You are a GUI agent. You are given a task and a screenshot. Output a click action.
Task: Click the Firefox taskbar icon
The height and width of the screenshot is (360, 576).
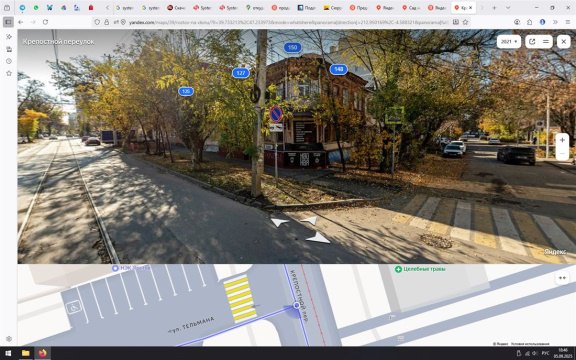[43, 353]
